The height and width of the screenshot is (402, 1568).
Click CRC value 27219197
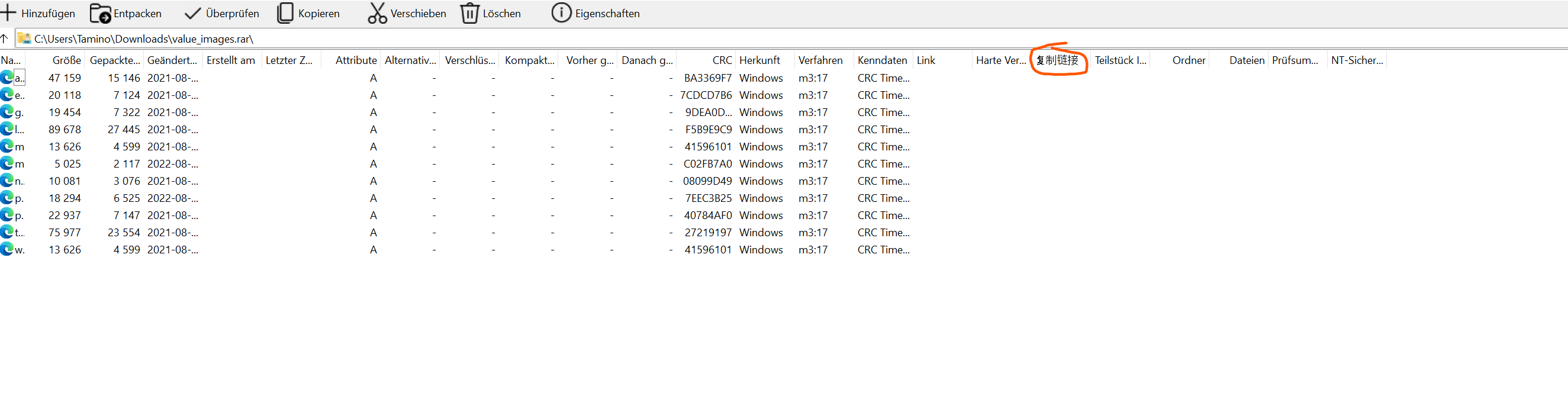coord(708,232)
